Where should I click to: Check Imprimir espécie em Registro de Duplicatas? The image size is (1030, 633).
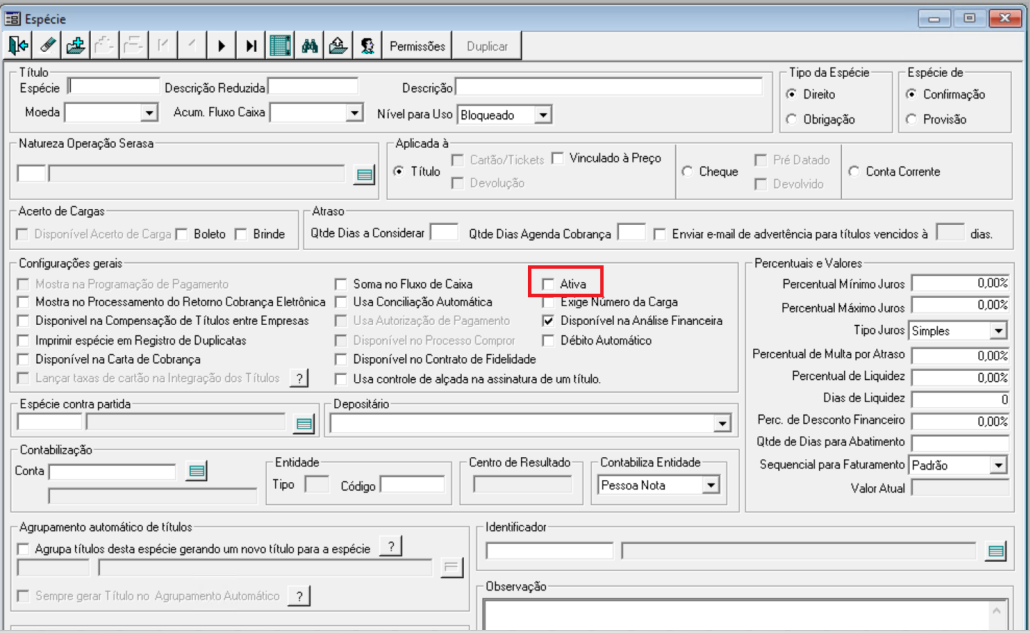click(24, 341)
